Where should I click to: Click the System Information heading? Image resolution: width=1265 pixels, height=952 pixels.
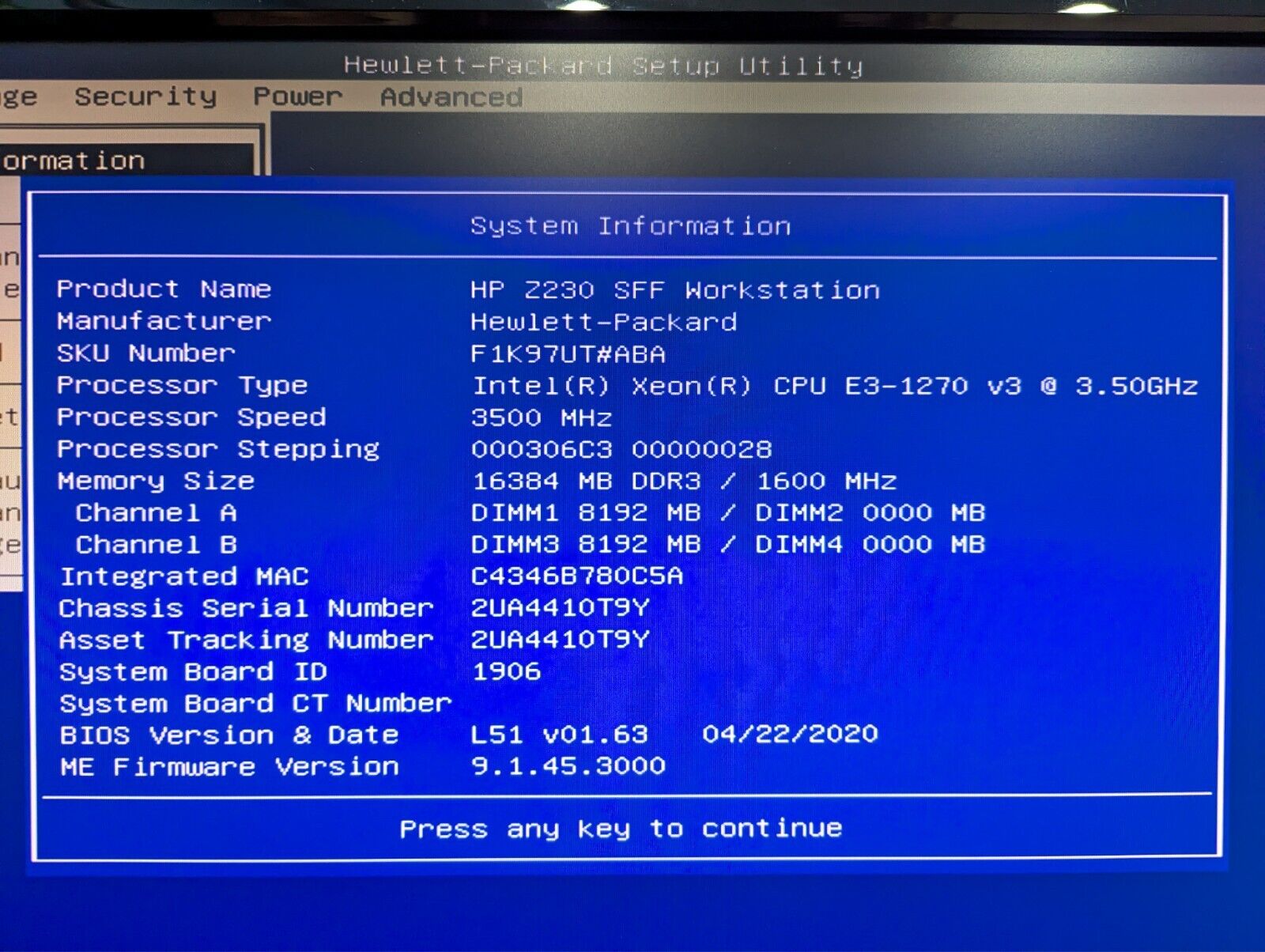630,226
